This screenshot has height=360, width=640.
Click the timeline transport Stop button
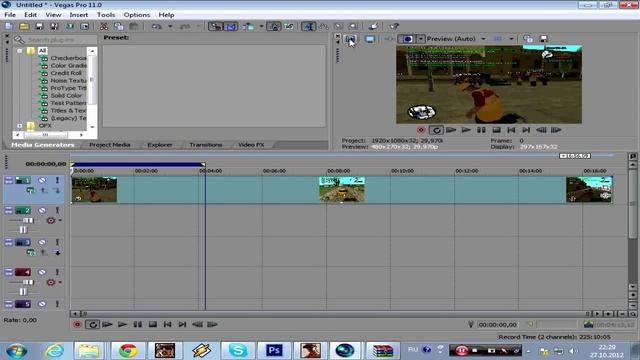coord(153,324)
